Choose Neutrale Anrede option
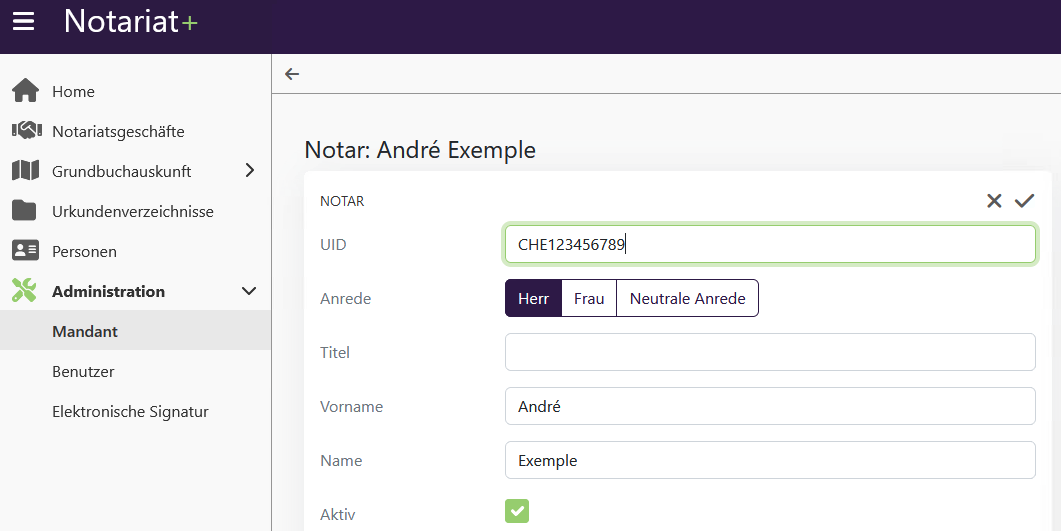 pyautogui.click(x=687, y=298)
